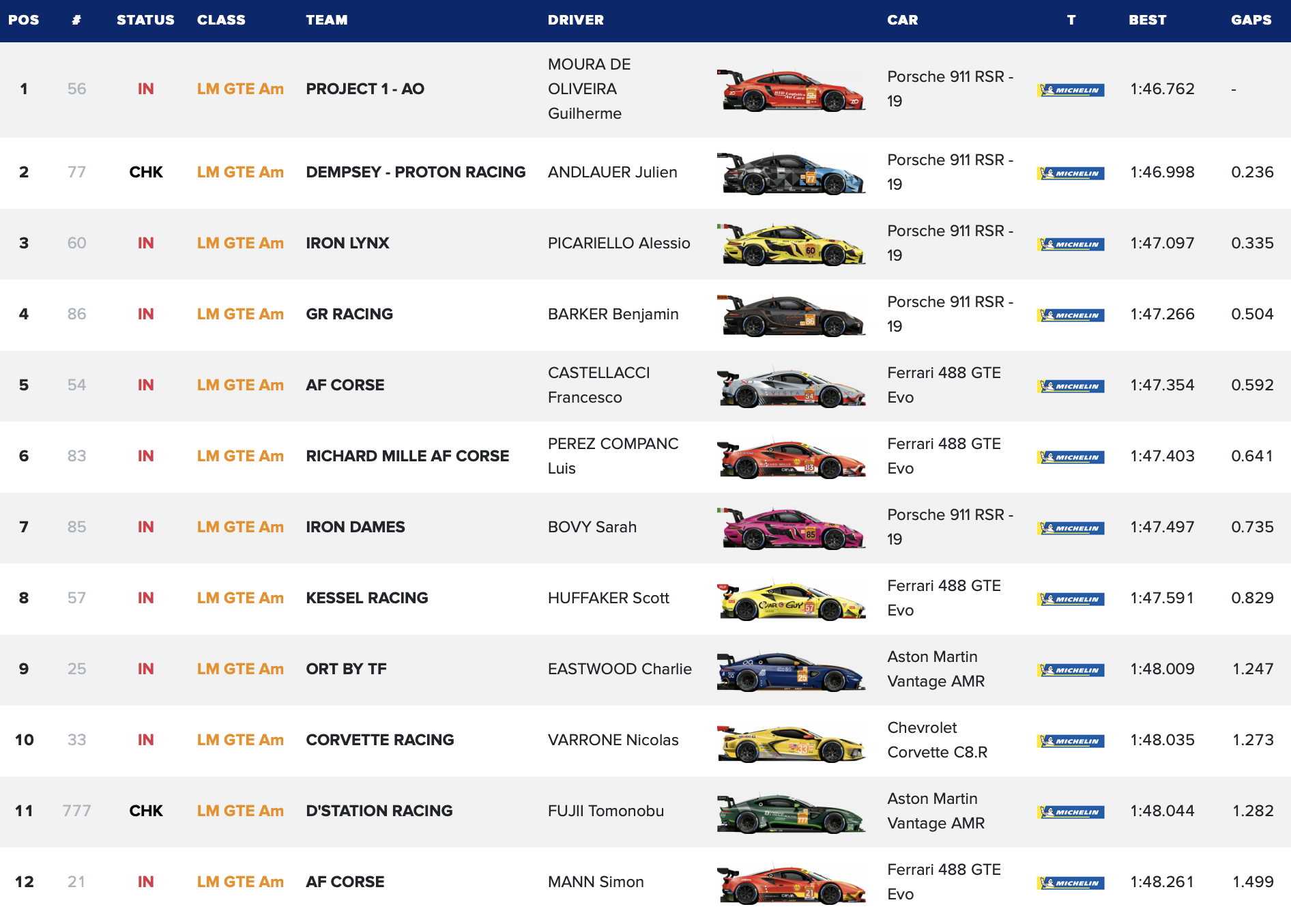Click best time 1:48.009
The width and height of the screenshot is (1291, 924).
click(x=1162, y=669)
